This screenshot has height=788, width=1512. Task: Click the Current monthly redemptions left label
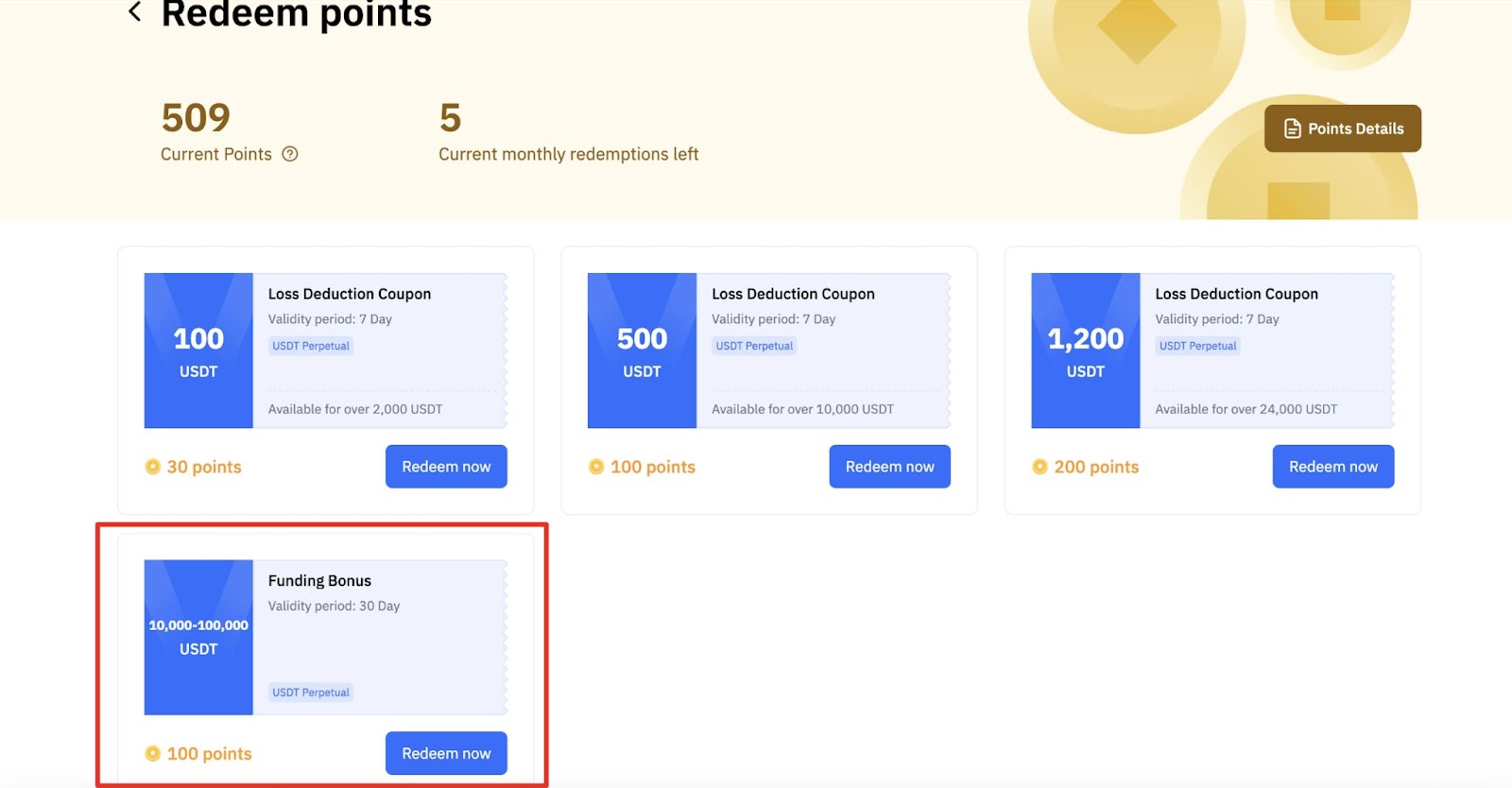pos(568,154)
